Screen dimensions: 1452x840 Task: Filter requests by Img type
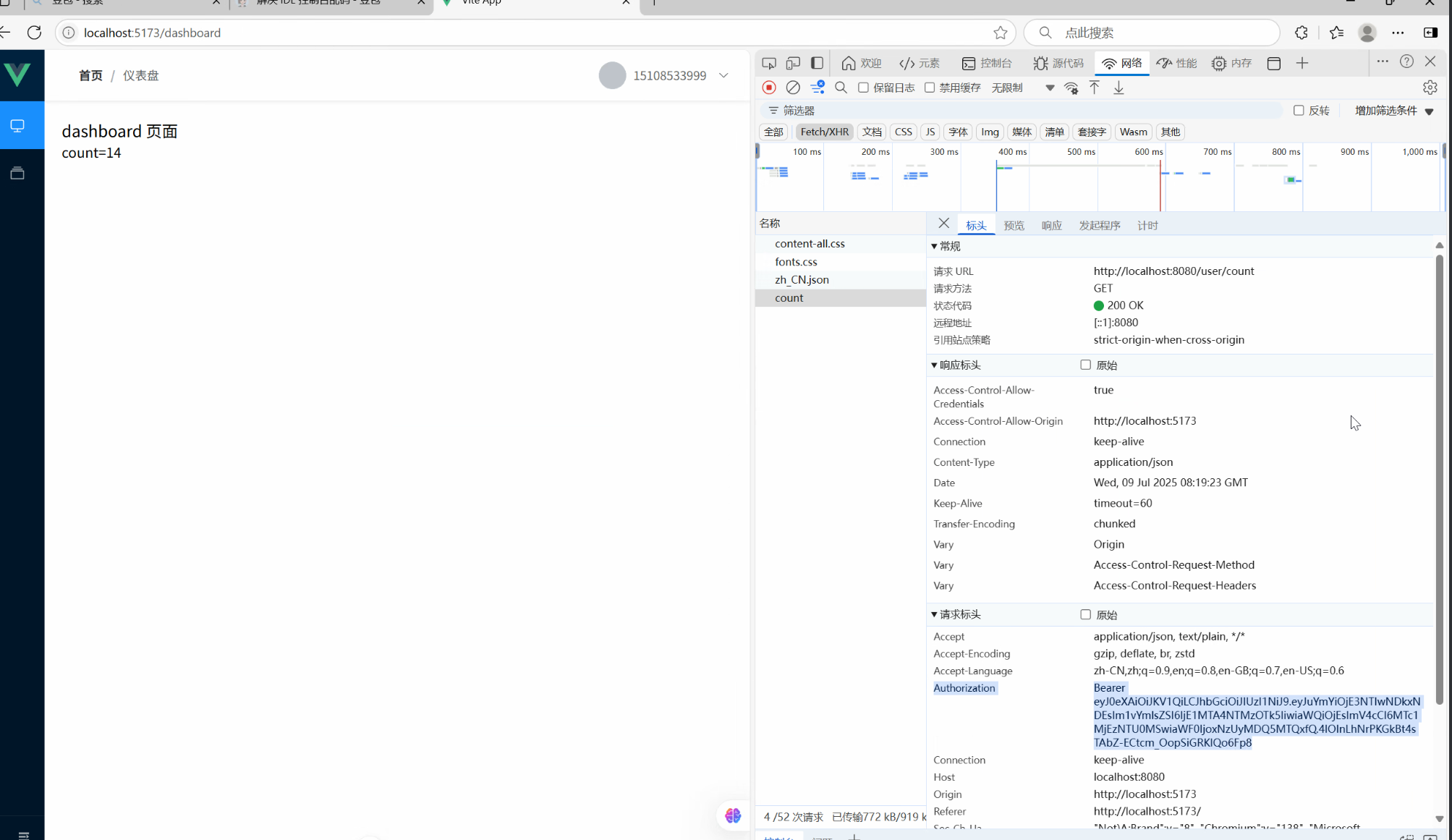989,132
